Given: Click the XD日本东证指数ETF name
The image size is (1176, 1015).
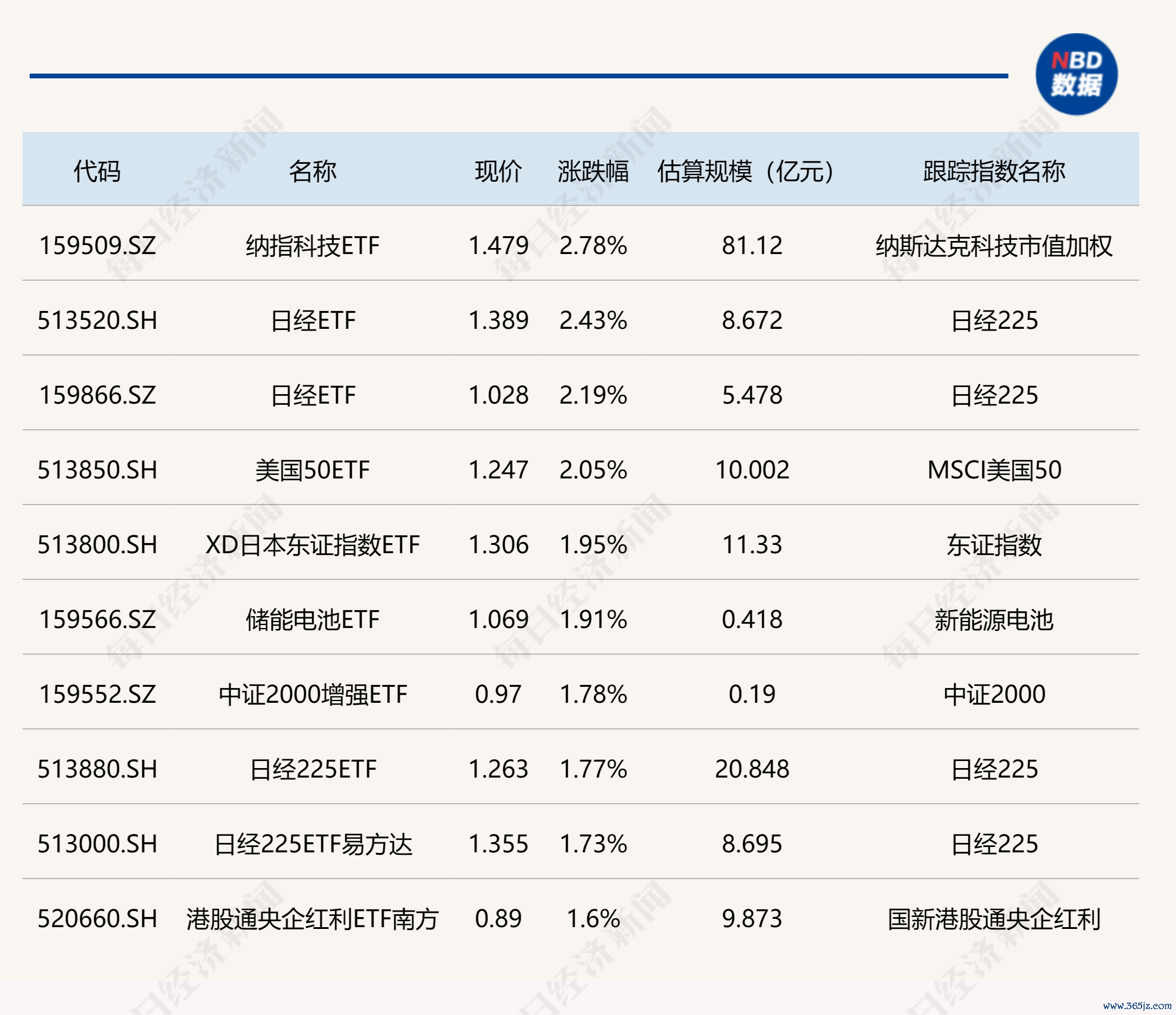Looking at the screenshot, I should pos(312,545).
